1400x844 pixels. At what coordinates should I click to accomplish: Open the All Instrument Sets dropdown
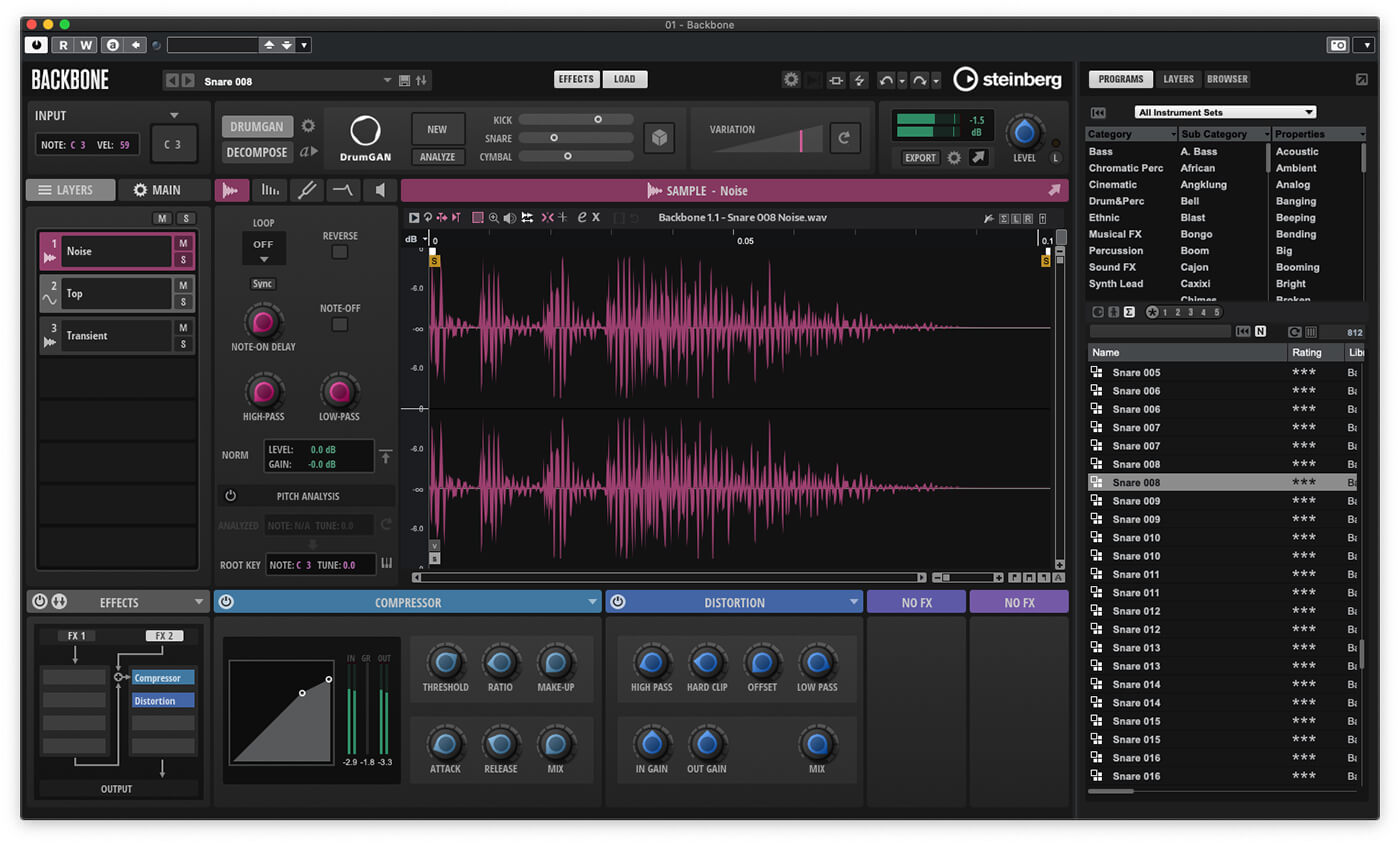tap(1225, 112)
